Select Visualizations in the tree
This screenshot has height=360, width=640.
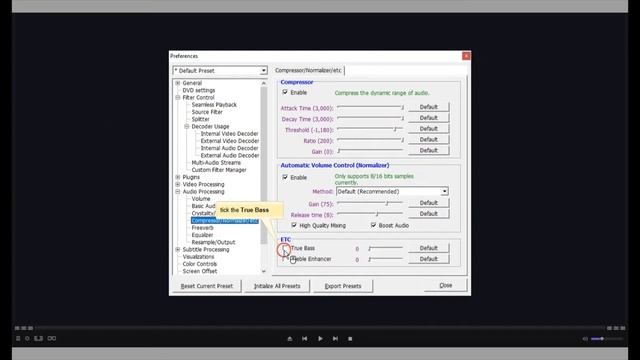pyautogui.click(x=198, y=257)
